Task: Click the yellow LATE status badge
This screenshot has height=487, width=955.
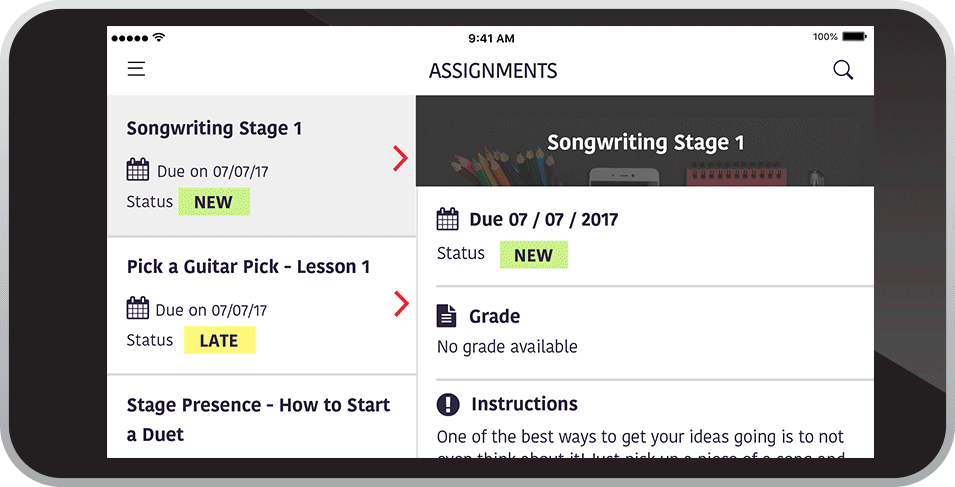Action: coord(219,340)
